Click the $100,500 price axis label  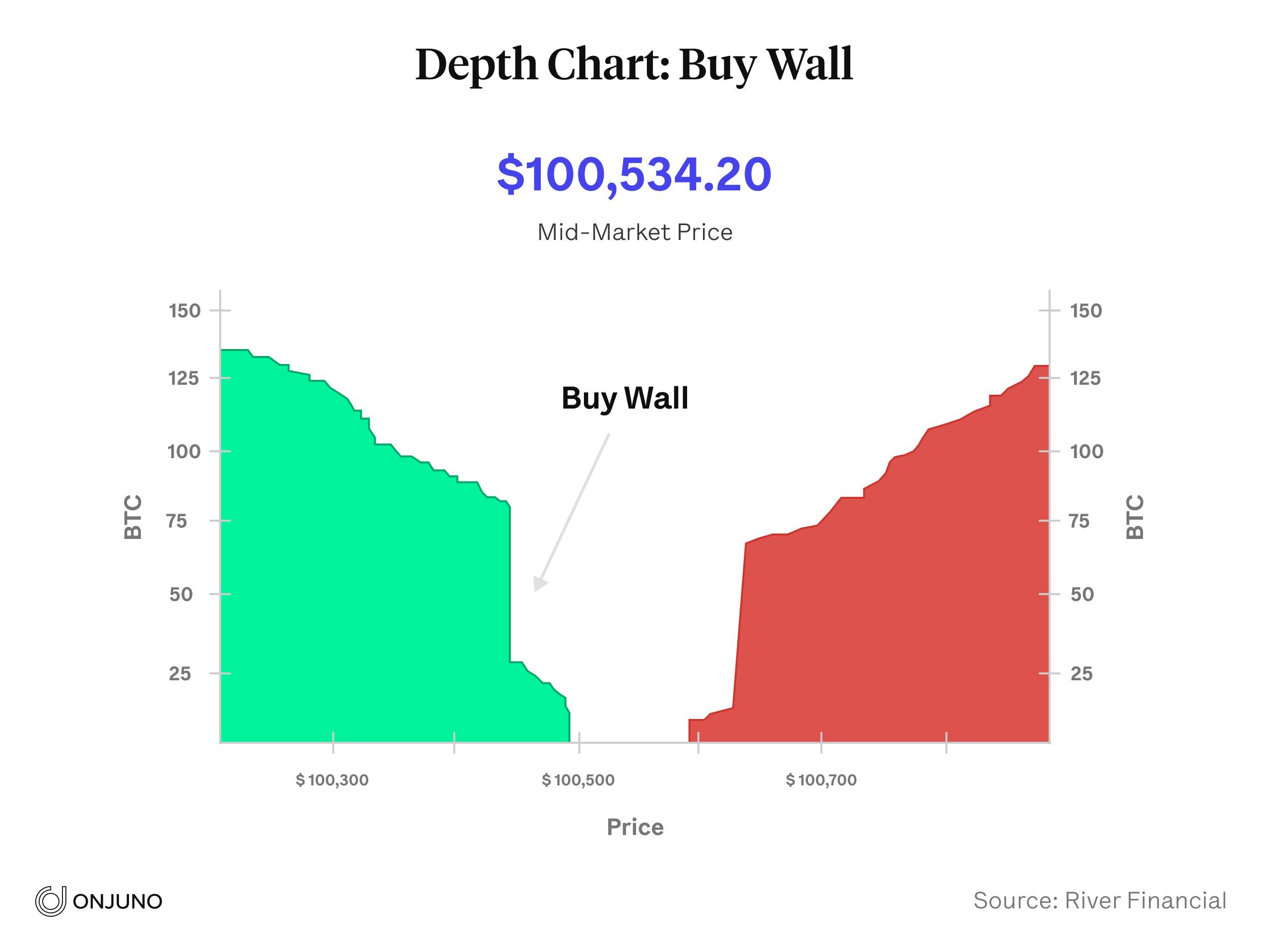point(578,780)
